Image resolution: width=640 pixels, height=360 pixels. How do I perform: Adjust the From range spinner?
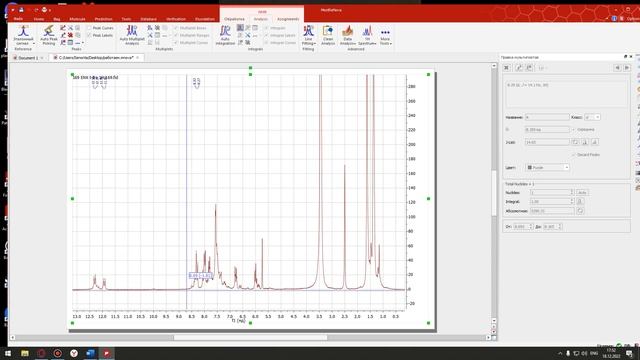point(531,226)
